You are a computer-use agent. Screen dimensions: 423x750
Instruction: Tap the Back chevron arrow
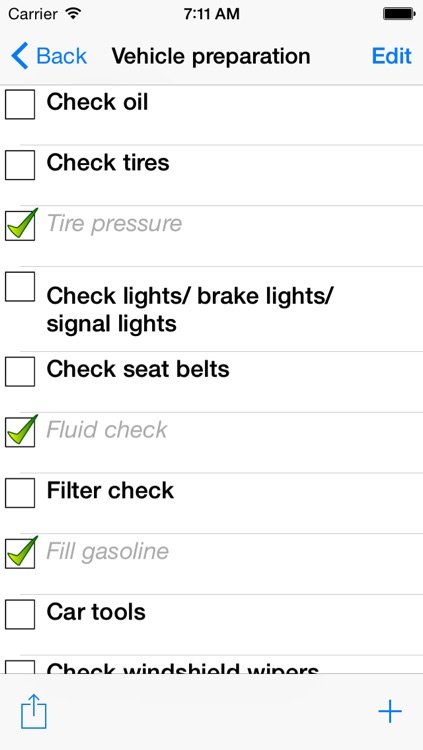pos(20,55)
